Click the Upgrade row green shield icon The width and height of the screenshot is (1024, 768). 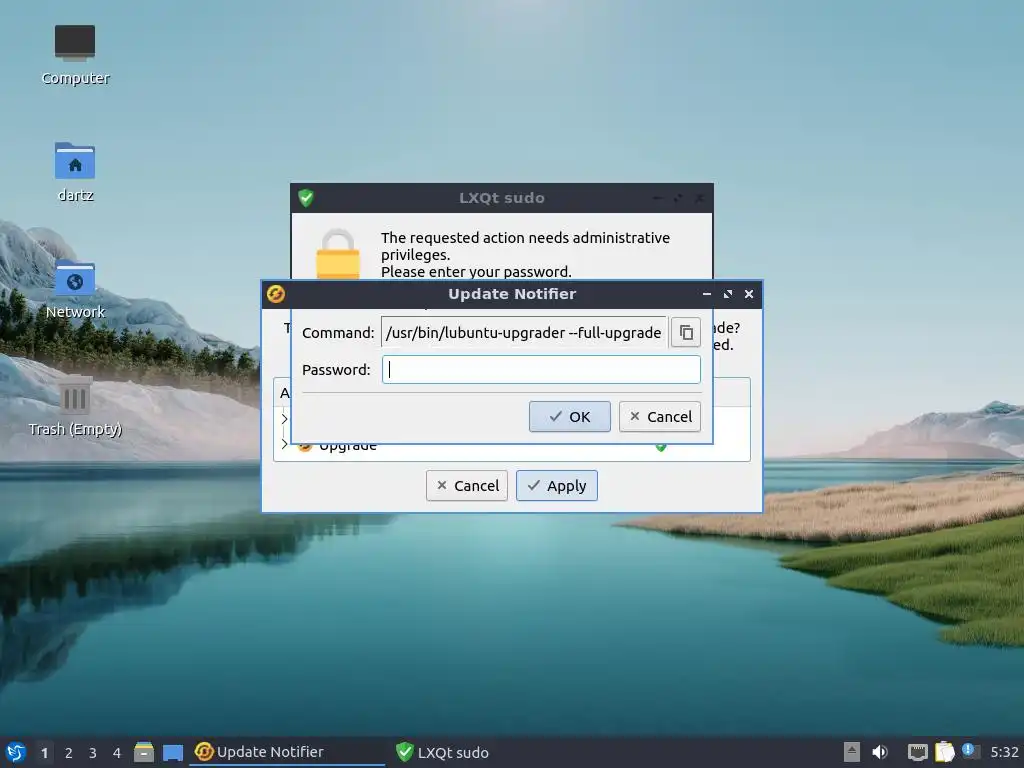click(661, 447)
